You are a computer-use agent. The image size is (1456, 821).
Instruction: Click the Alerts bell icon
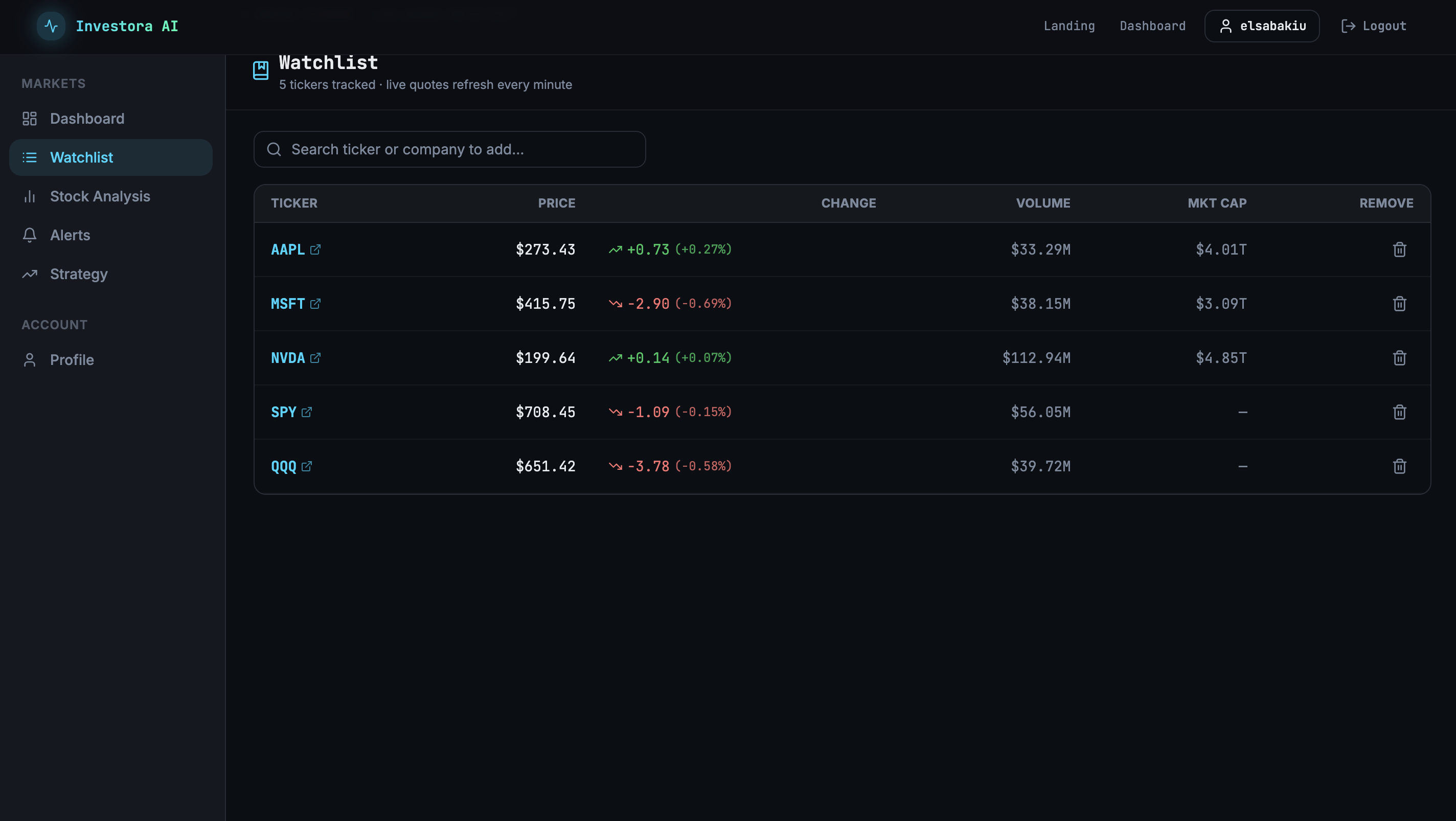(29, 235)
